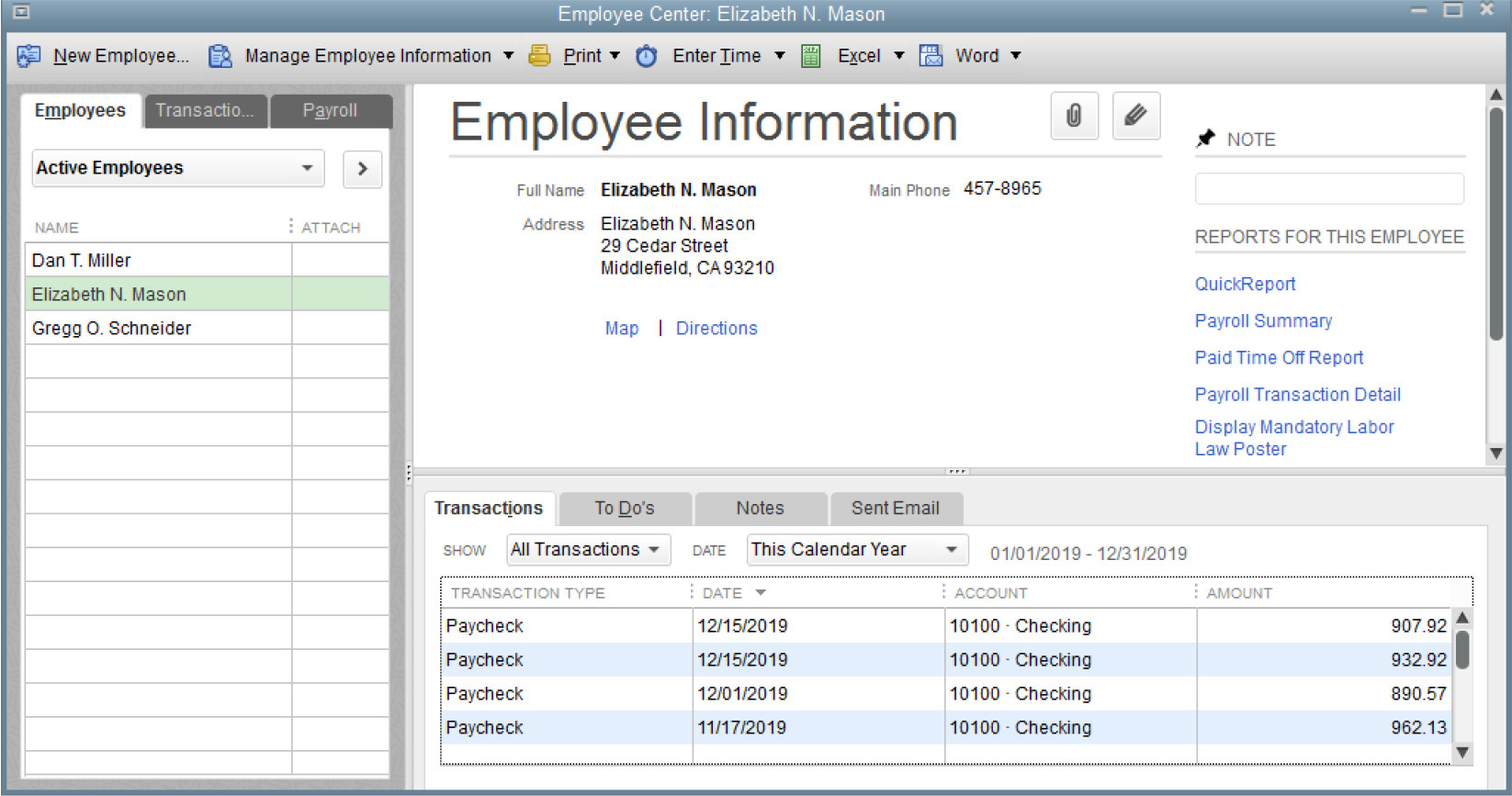
Task: Click the Print printer icon
Action: pyautogui.click(x=540, y=56)
